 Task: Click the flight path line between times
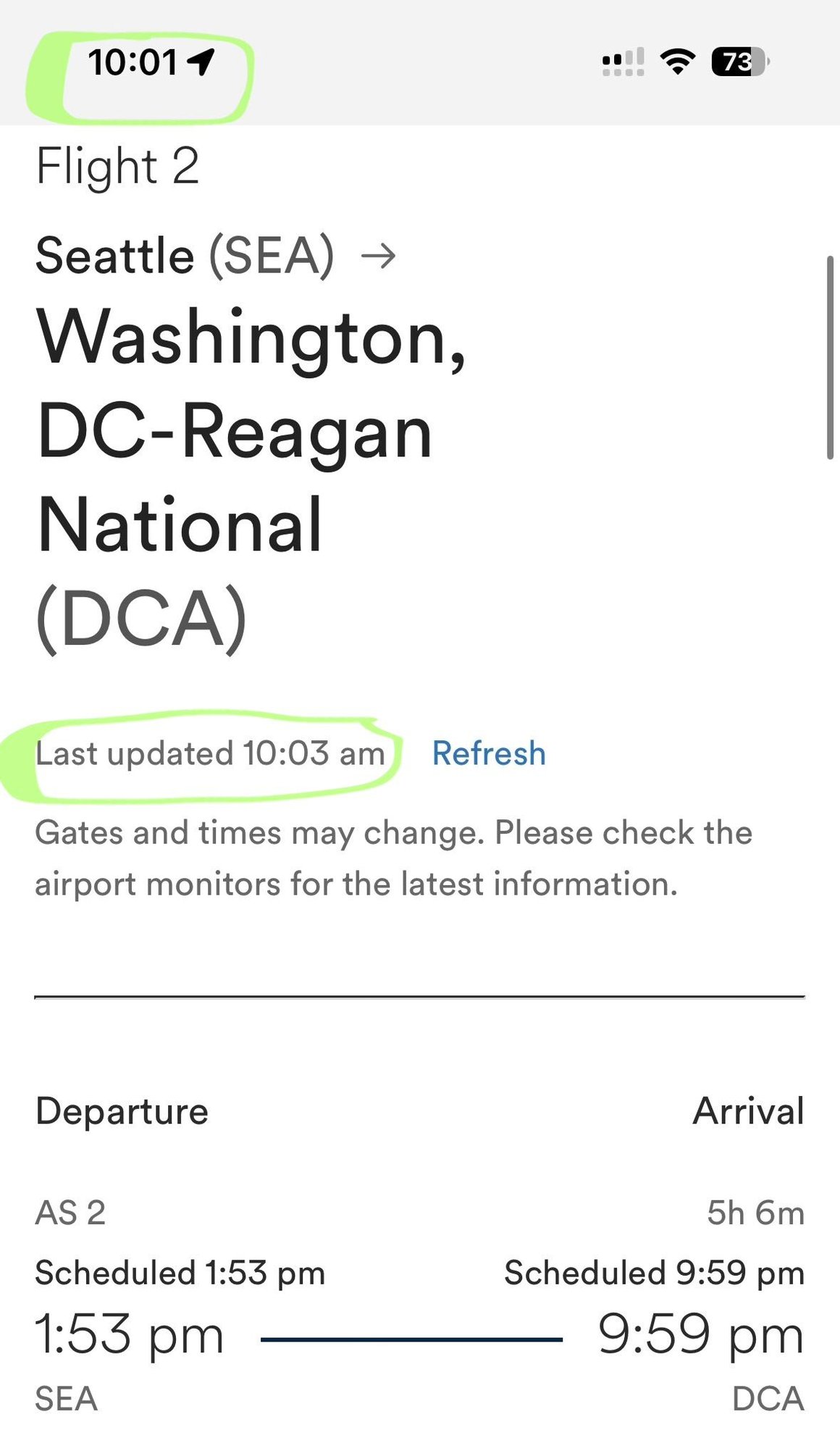[411, 1339]
